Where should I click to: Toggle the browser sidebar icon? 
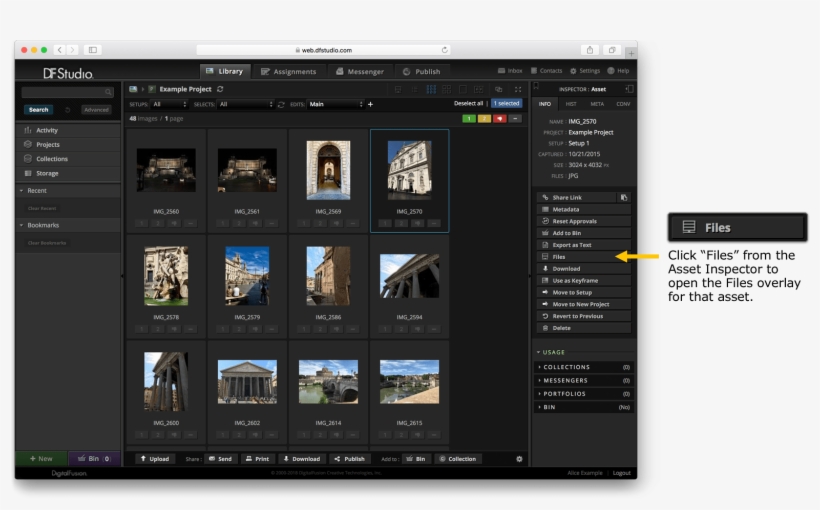click(x=93, y=50)
